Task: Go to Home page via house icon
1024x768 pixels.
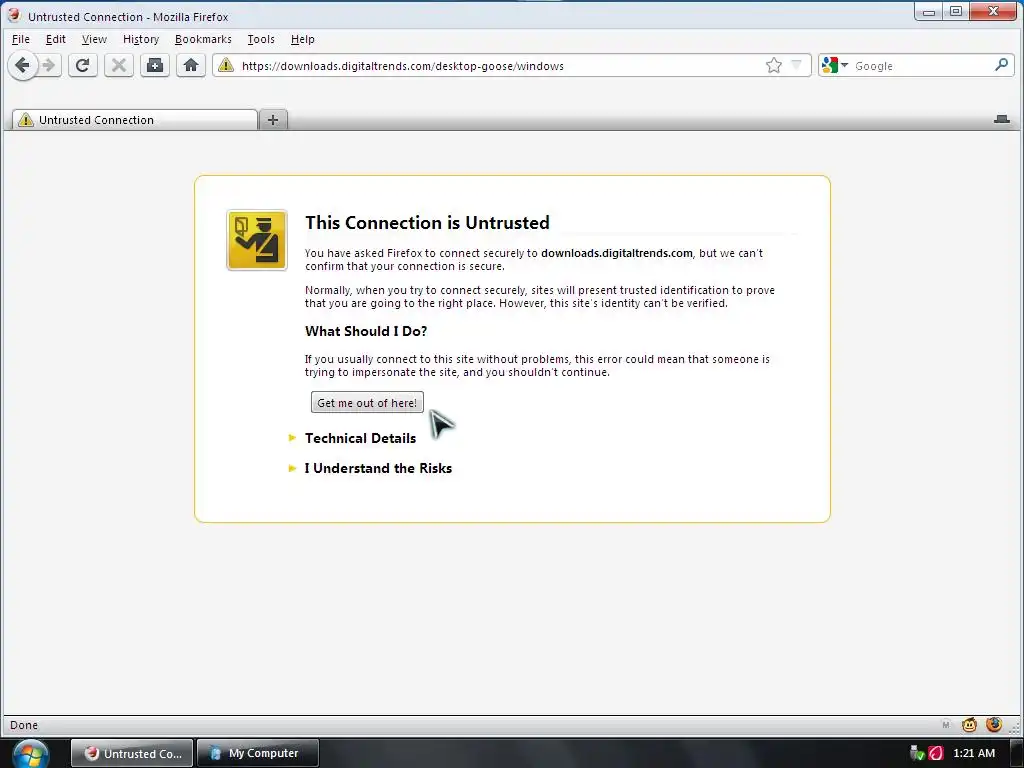Action: coord(191,65)
